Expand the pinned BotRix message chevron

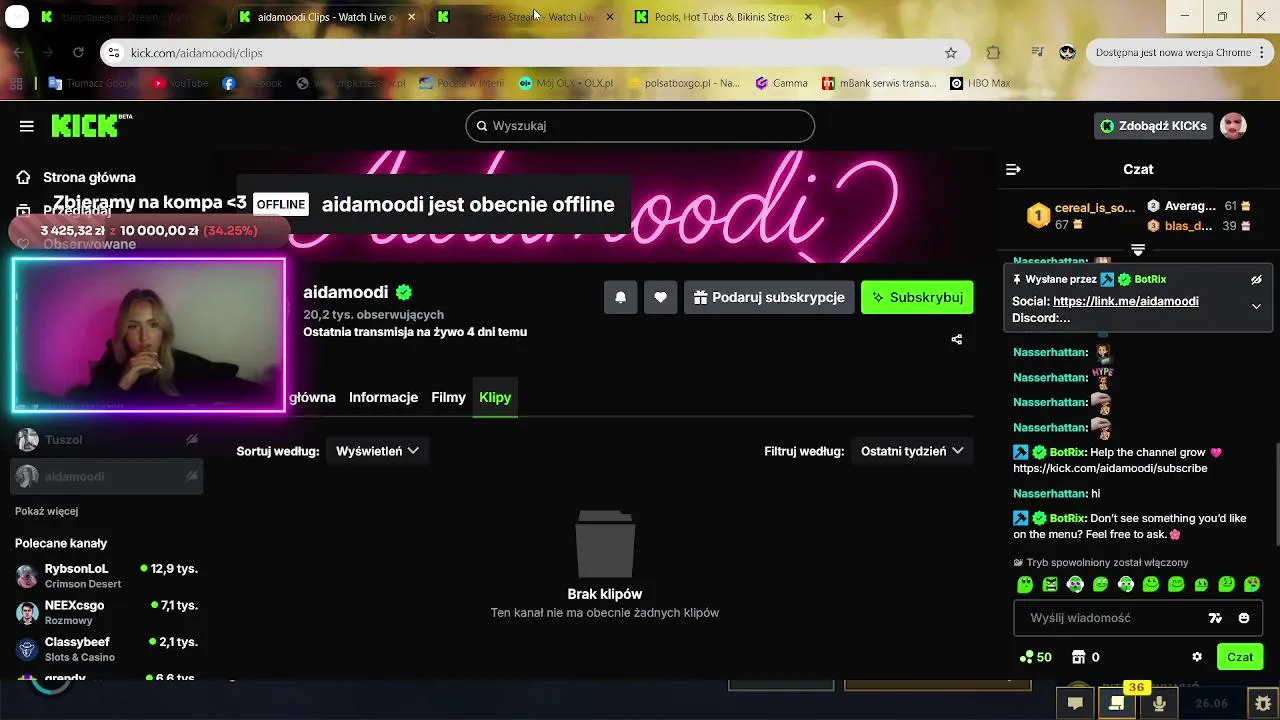tap(1256, 306)
